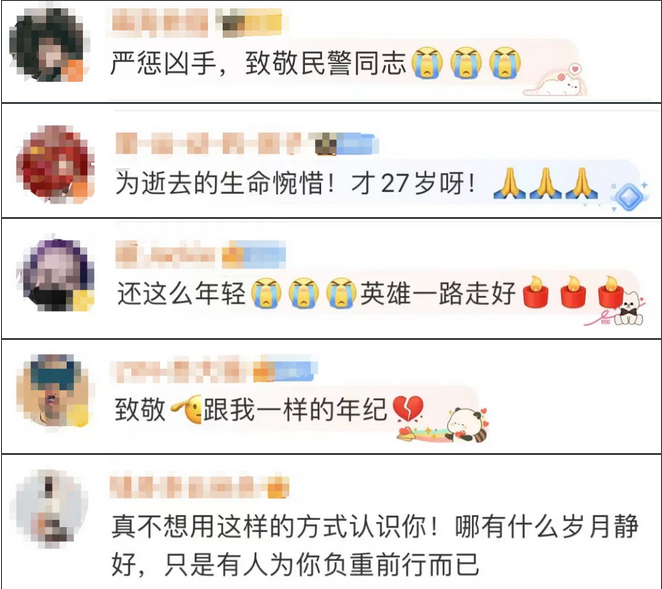Open the second commenter's blurred username
Screen dimensions: 662x589
(209, 144)
